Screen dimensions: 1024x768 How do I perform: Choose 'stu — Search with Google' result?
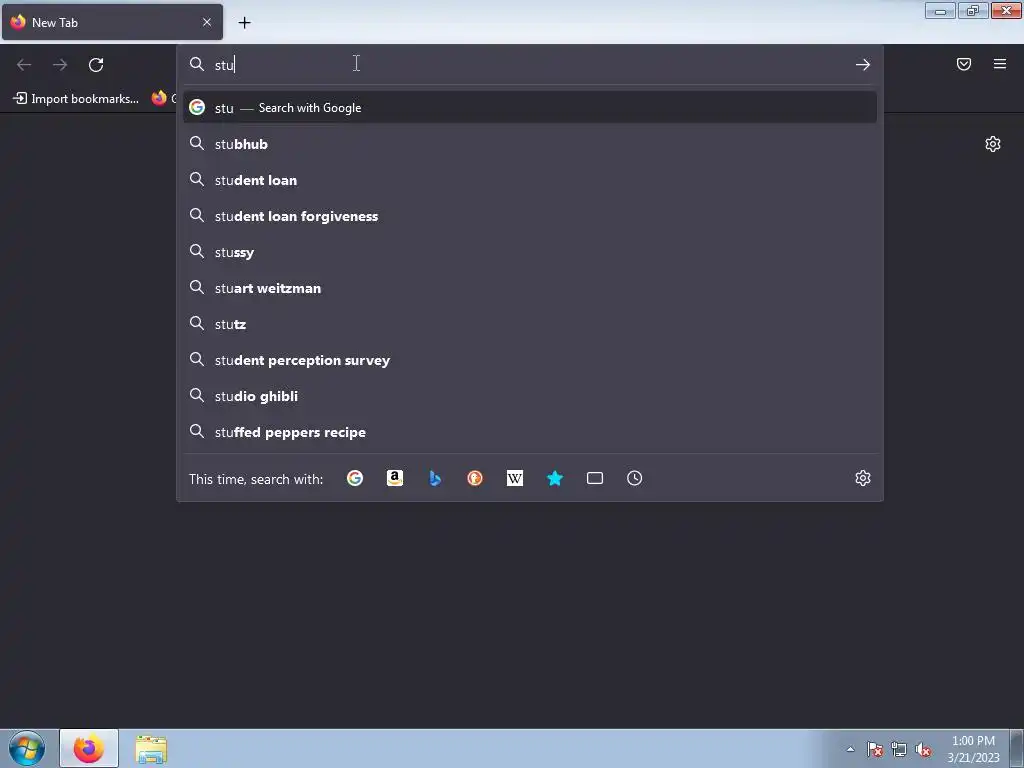(x=530, y=108)
